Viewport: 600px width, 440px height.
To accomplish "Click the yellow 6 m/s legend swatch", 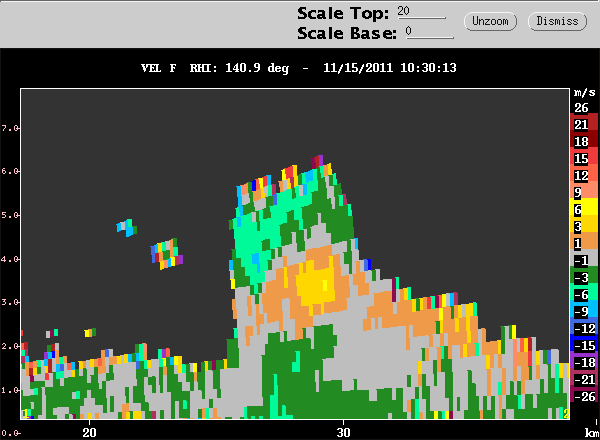I will [584, 209].
